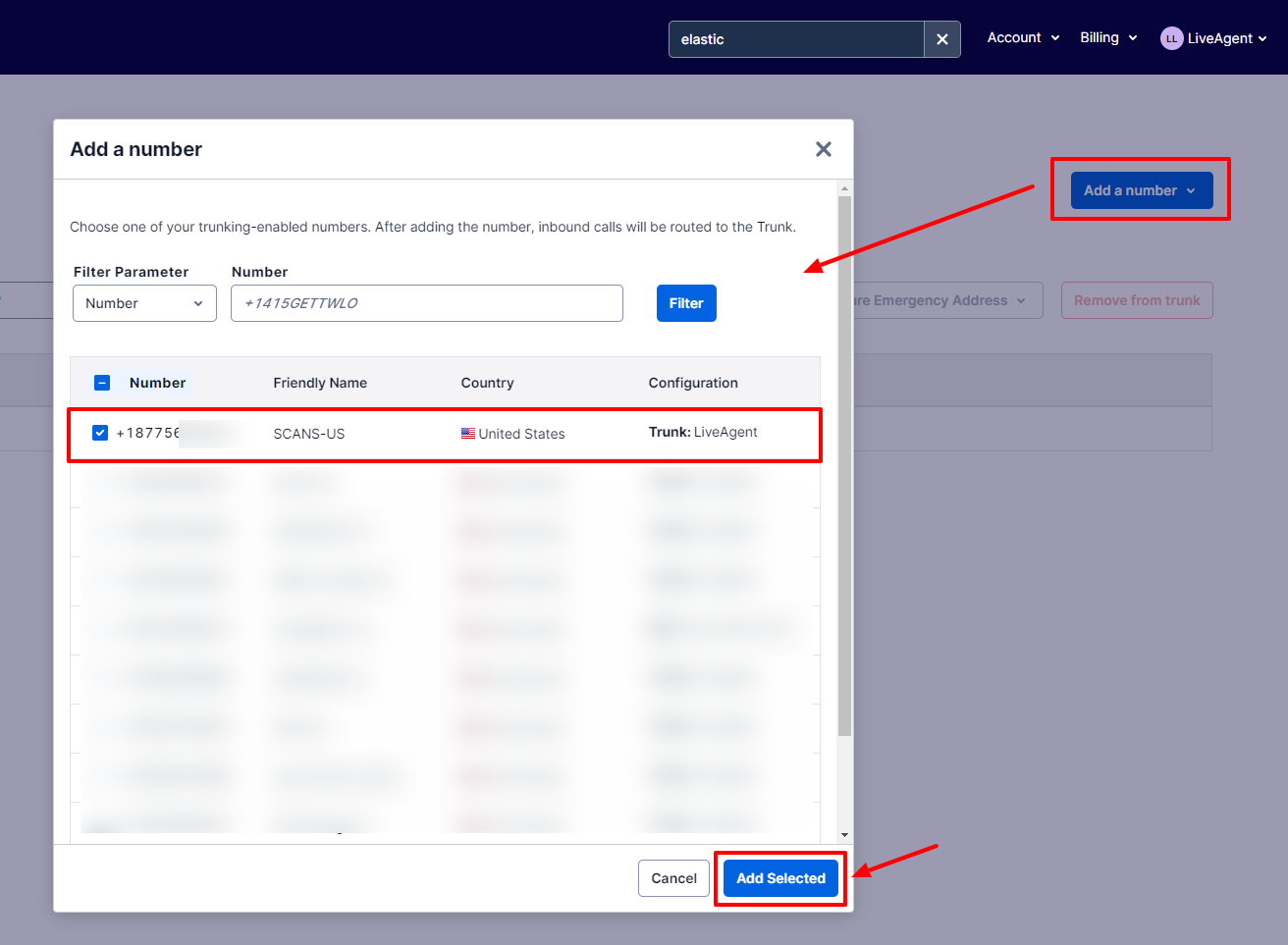
Task: Open the Billing menu
Action: 1108,38
